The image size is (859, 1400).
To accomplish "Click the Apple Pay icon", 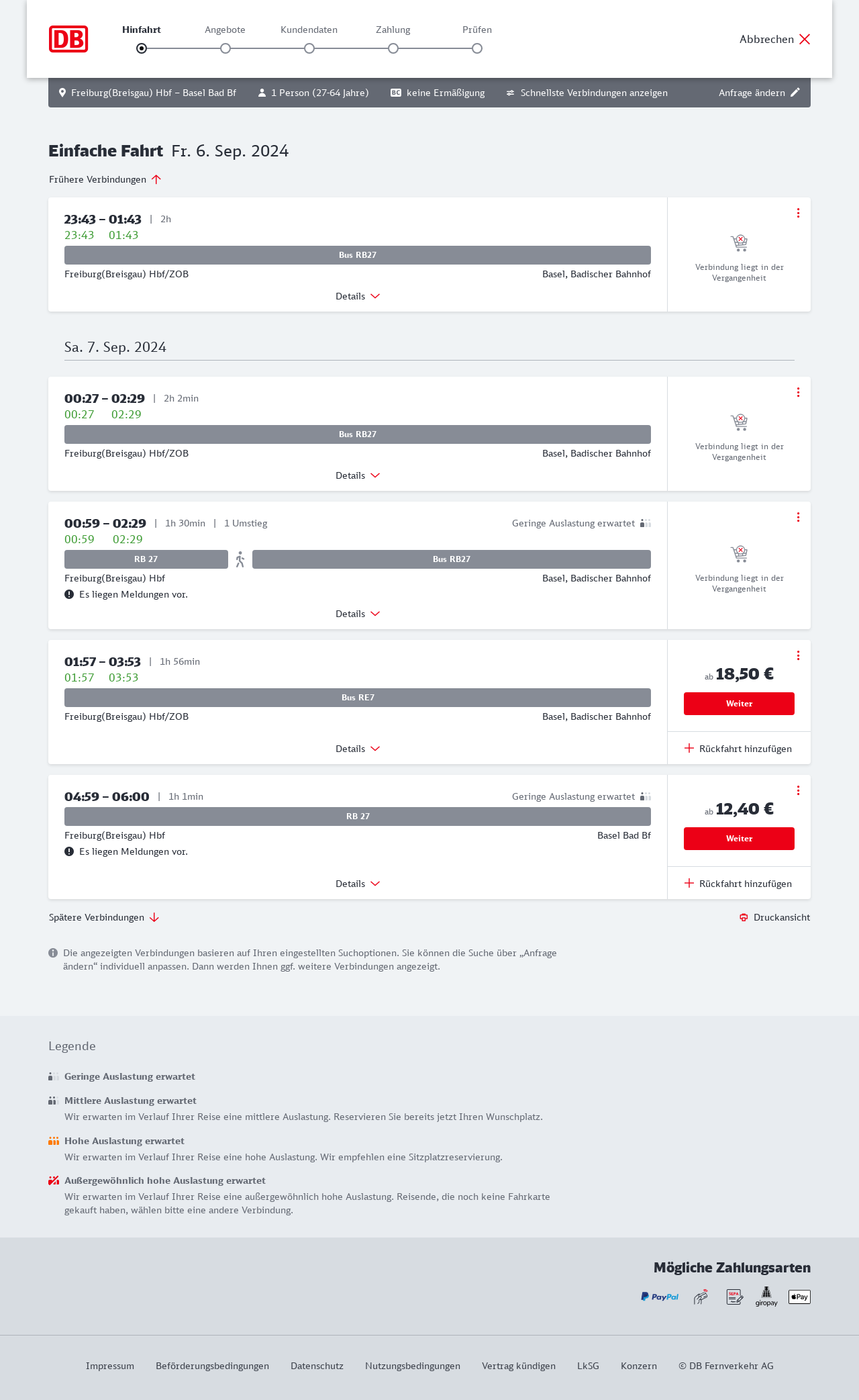I will click(x=799, y=1297).
